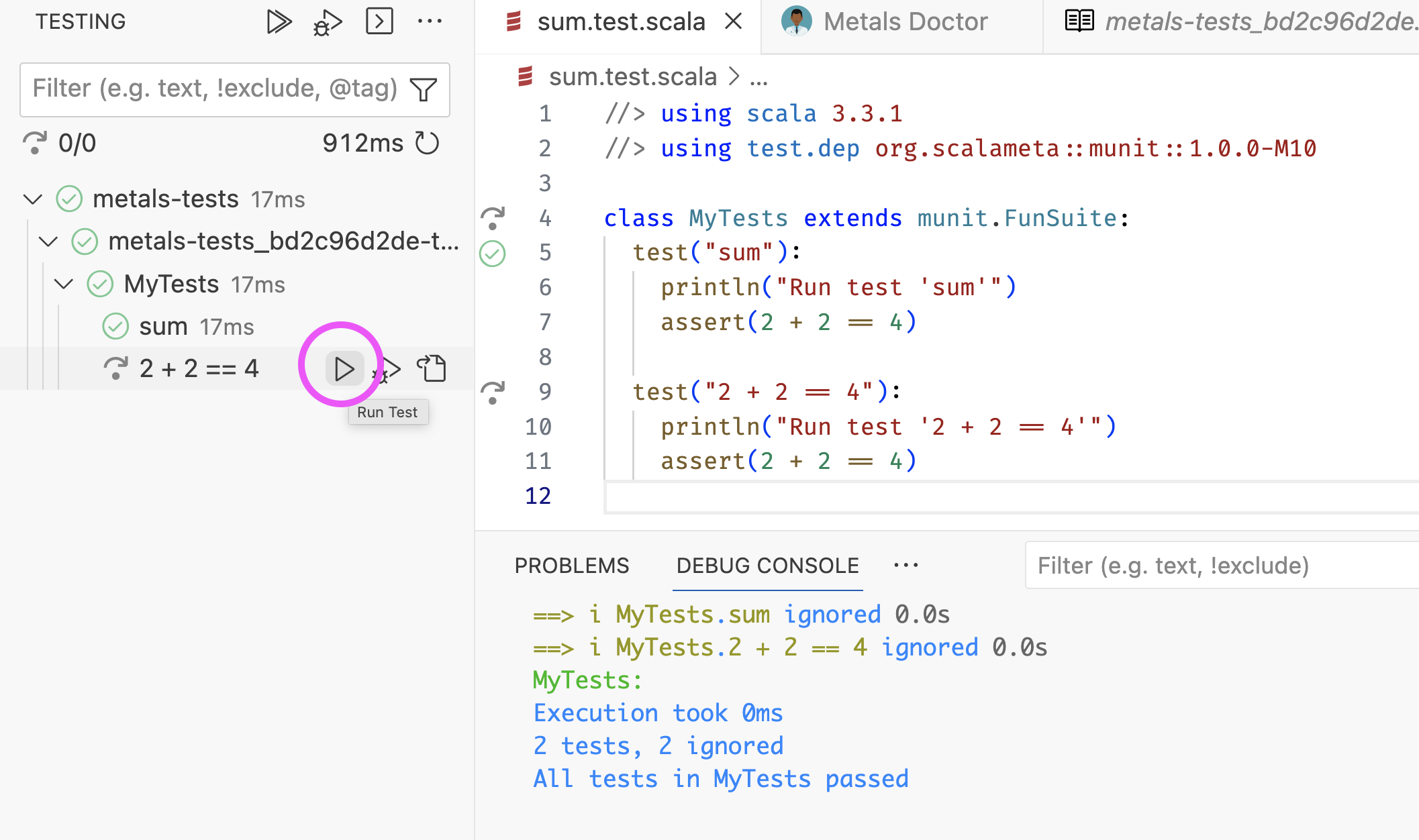This screenshot has height=840, width=1419.
Task: Click the filter funnel icon in test filter
Action: tap(424, 89)
